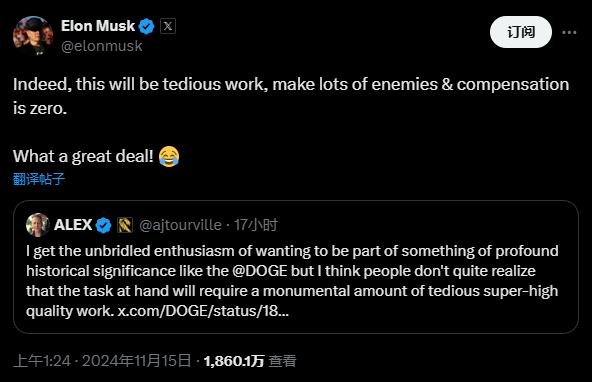Viewport: 592px width, 382px height.
Task: Click the 1,860.1万 查看 view count
Action: pyautogui.click(x=250, y=361)
